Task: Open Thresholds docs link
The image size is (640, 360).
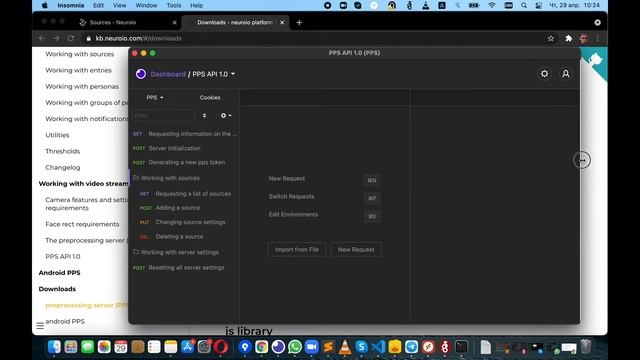Action: [62, 151]
